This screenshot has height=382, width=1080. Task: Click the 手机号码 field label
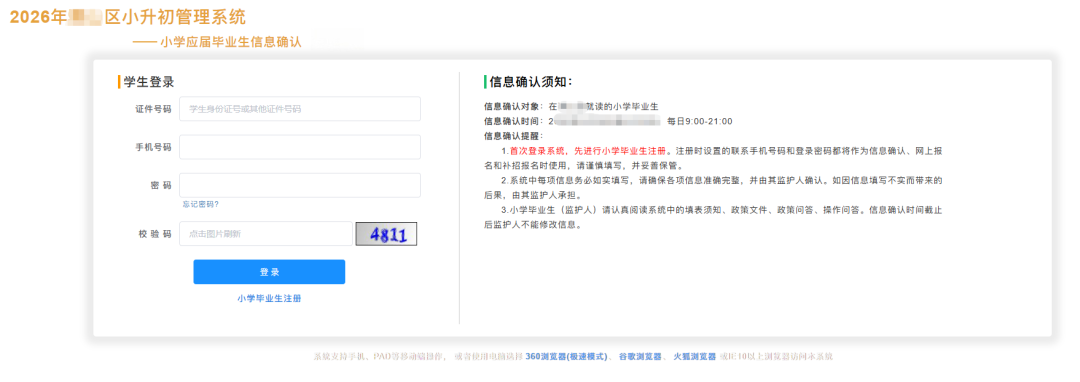153,147
